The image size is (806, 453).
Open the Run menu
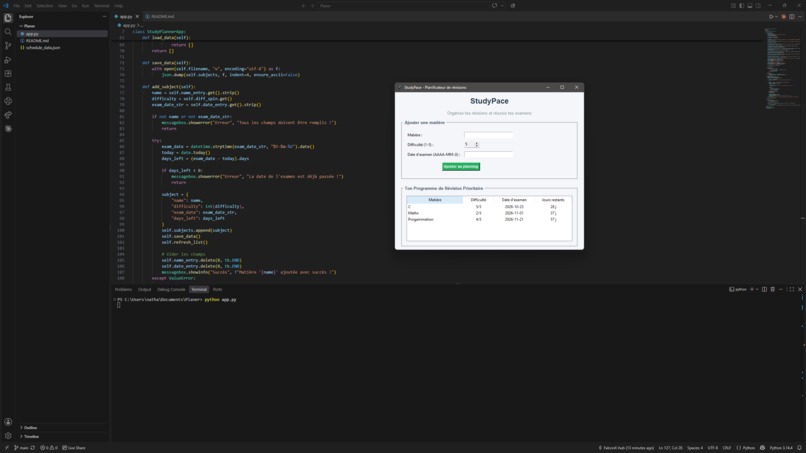click(85, 6)
